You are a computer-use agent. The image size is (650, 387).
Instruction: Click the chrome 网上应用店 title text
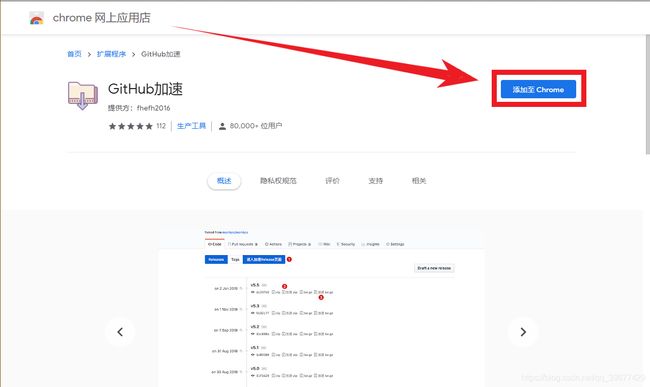102,18
